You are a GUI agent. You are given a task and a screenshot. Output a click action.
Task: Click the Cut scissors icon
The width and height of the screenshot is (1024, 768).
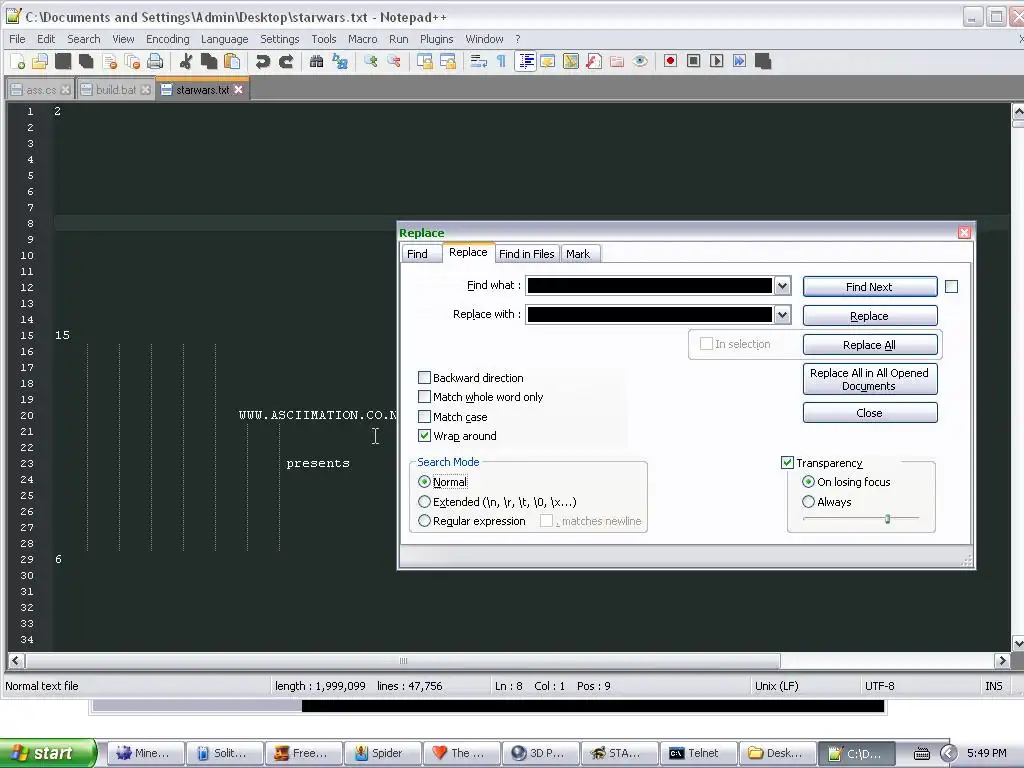coord(186,61)
